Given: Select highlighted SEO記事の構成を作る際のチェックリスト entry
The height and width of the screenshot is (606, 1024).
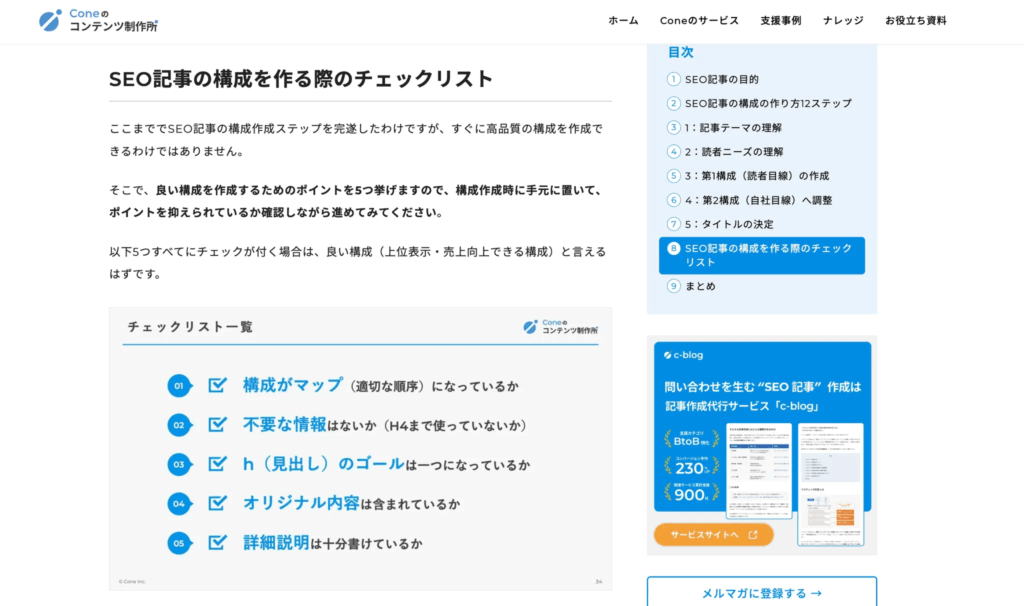Looking at the screenshot, I should 762,255.
